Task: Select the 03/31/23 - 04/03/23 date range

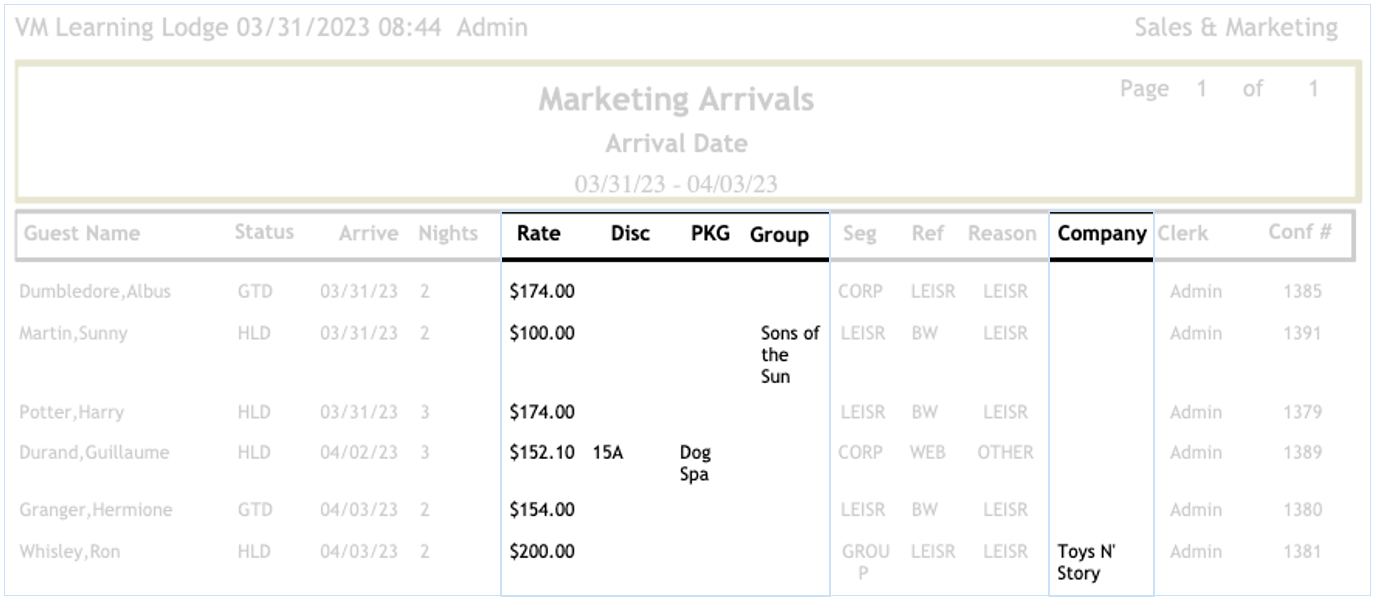Action: pos(676,184)
